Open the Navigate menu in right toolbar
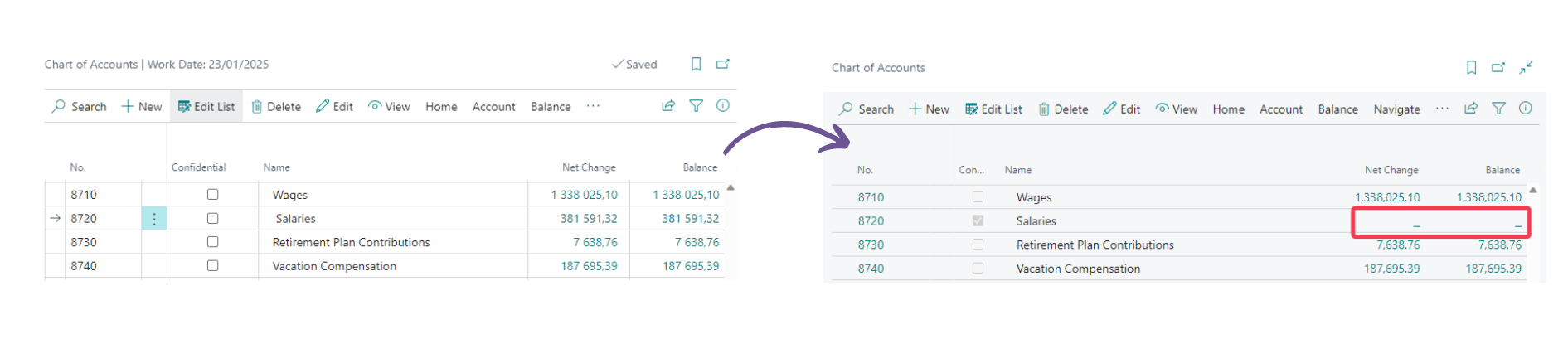This screenshot has height=344, width=1568. click(x=1396, y=109)
